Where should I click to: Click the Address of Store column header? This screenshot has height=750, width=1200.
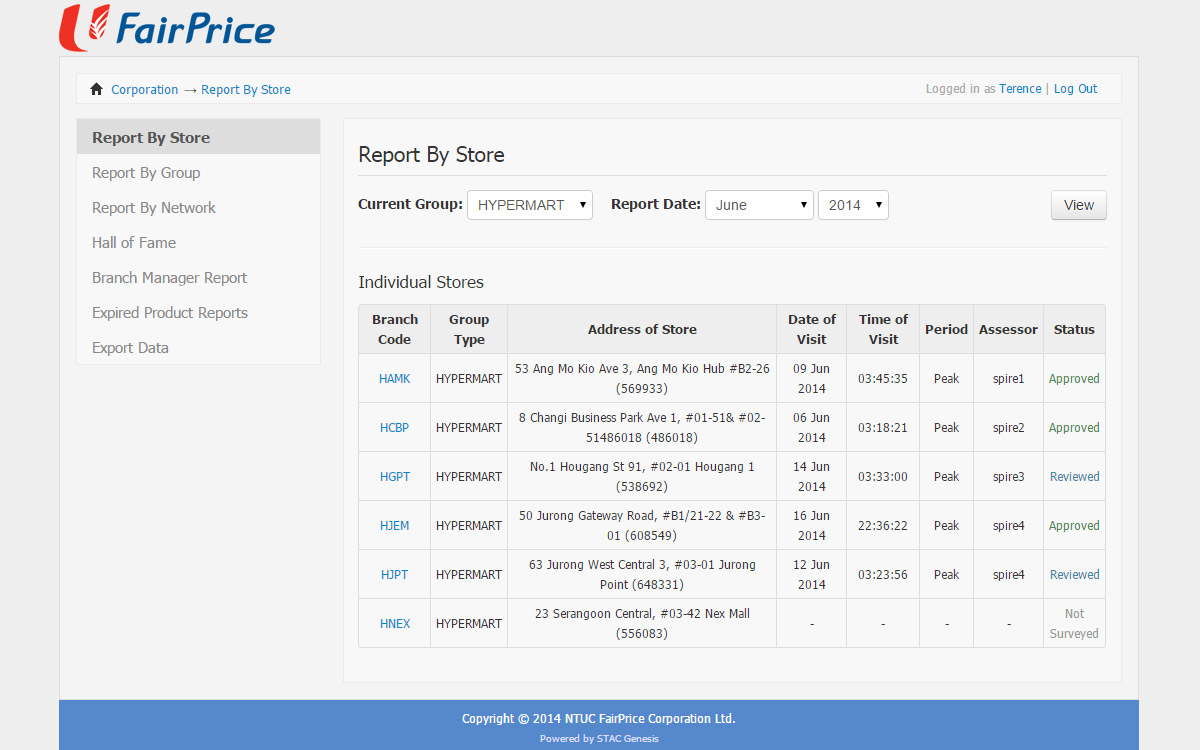pos(642,329)
